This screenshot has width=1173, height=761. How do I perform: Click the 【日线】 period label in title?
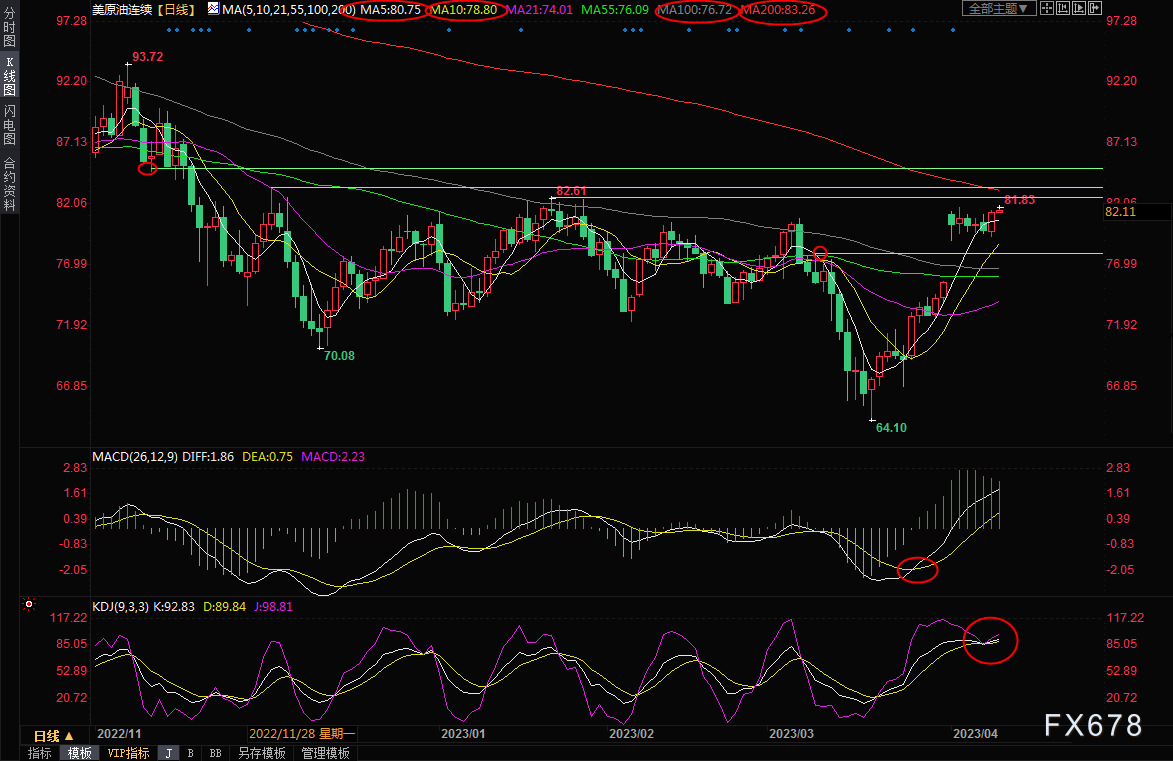coord(177,10)
